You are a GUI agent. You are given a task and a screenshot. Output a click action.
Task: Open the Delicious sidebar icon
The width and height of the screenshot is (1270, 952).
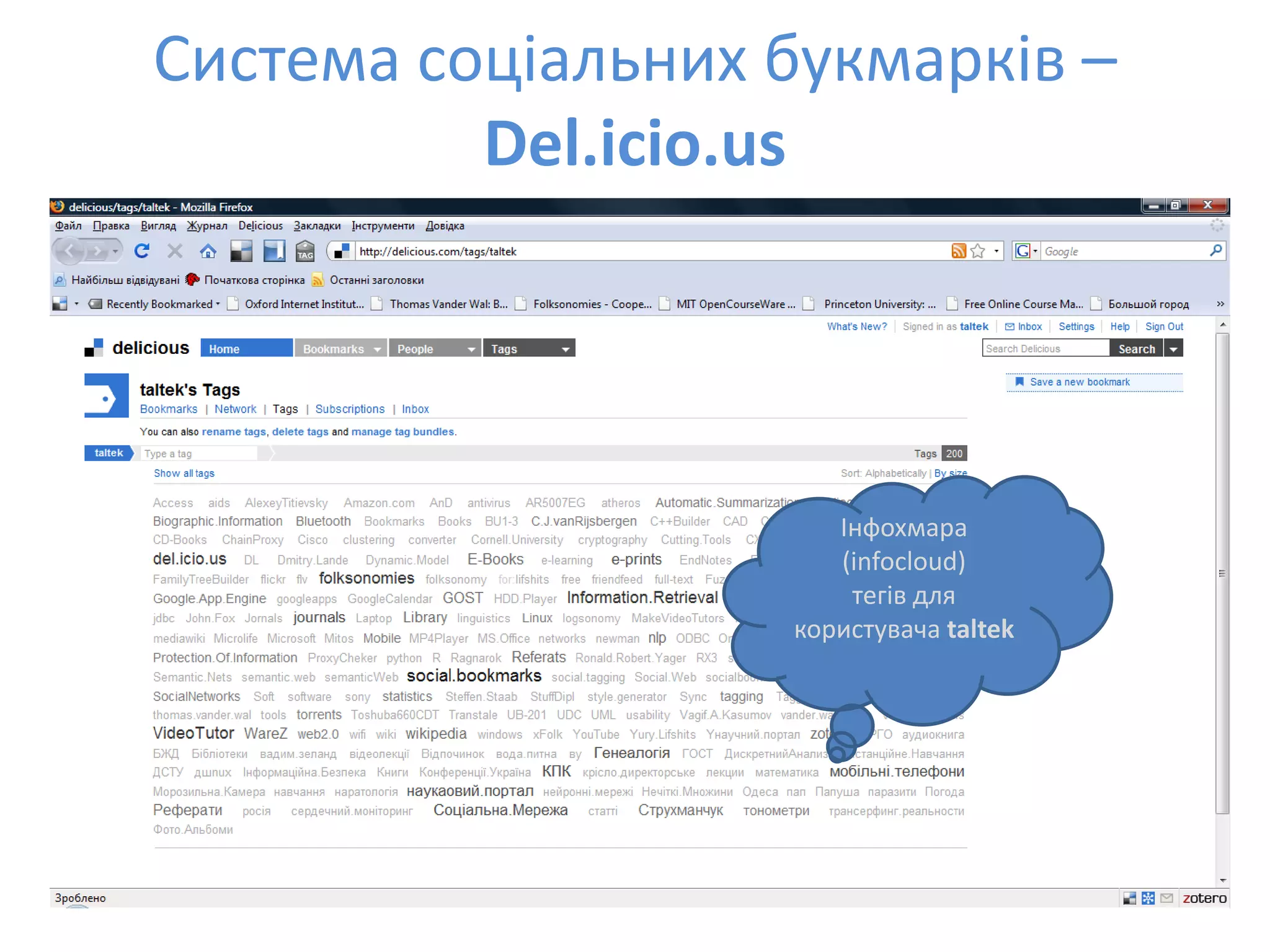tap(273, 251)
